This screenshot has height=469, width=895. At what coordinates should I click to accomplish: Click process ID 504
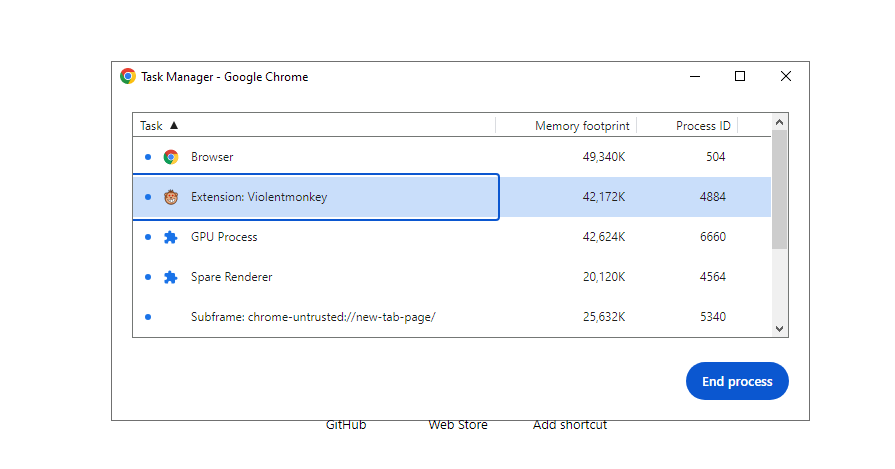tap(715, 157)
